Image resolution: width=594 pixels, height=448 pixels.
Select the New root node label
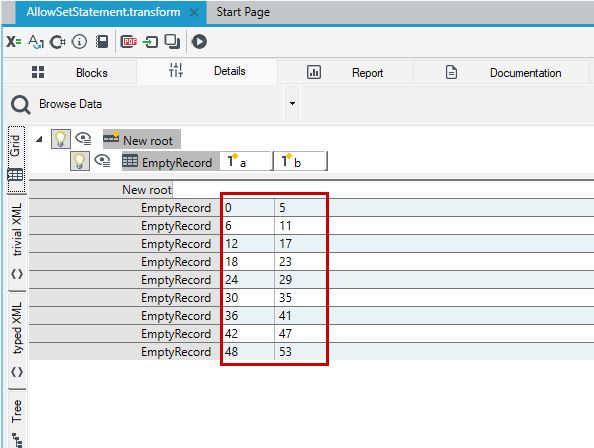(x=142, y=139)
